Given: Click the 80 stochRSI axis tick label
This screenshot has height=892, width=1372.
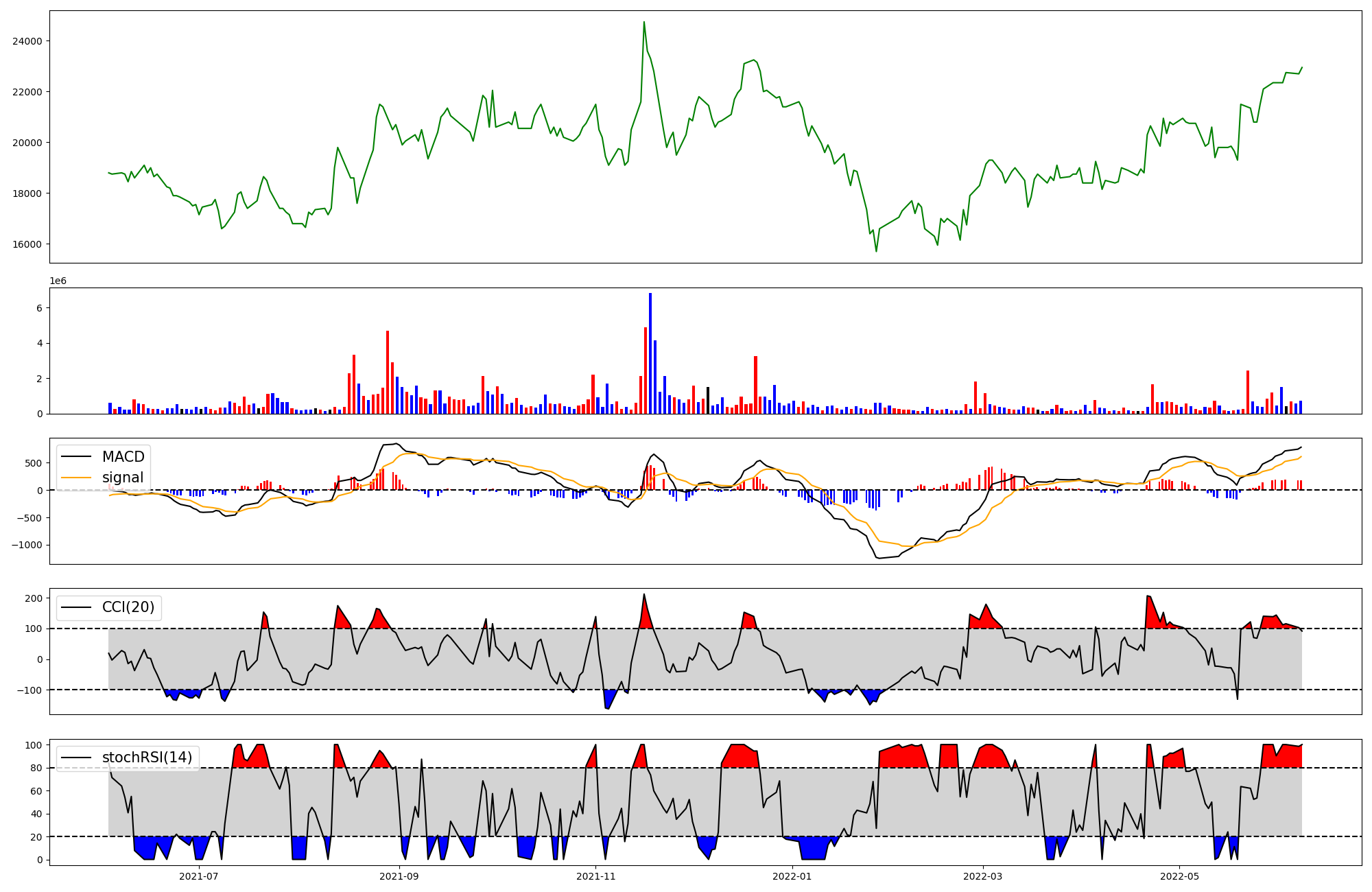Looking at the screenshot, I should click(37, 768).
